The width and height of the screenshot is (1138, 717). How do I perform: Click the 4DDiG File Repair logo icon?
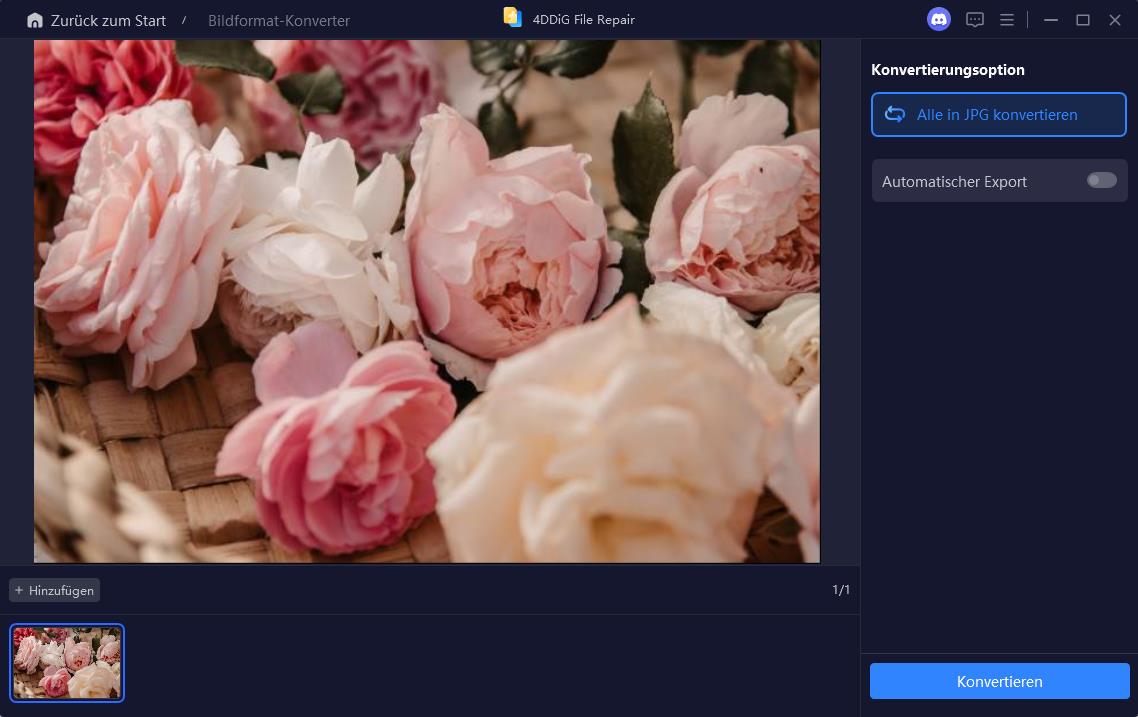click(513, 17)
